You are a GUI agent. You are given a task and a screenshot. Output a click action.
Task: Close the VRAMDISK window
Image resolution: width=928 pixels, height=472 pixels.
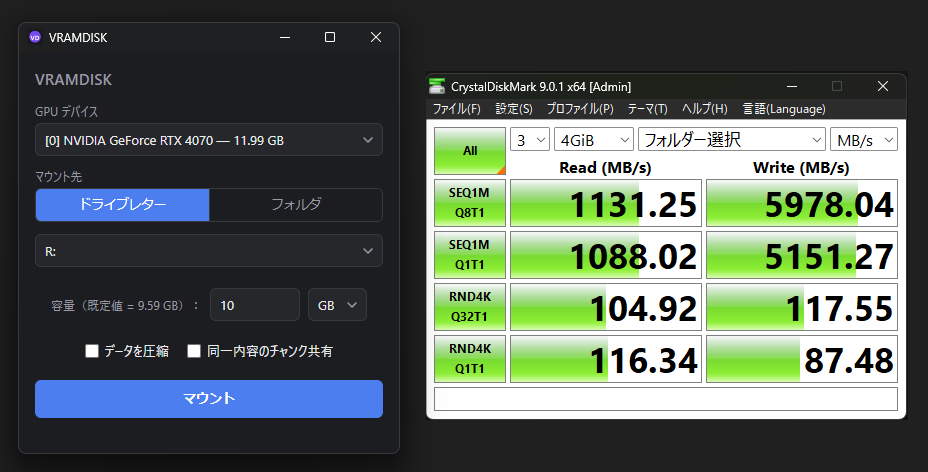[x=376, y=37]
